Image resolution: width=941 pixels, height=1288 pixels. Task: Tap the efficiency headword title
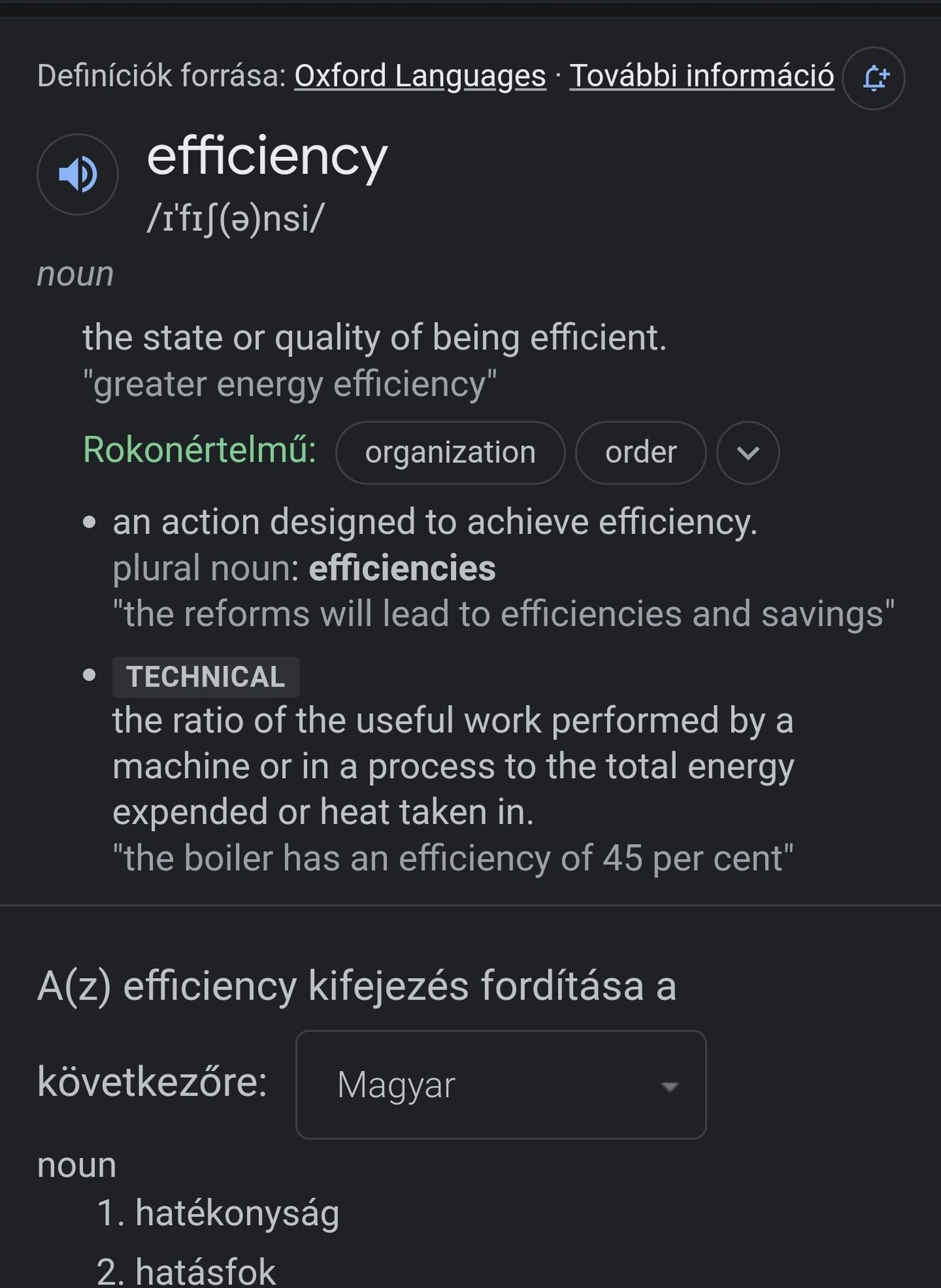pyautogui.click(x=267, y=157)
